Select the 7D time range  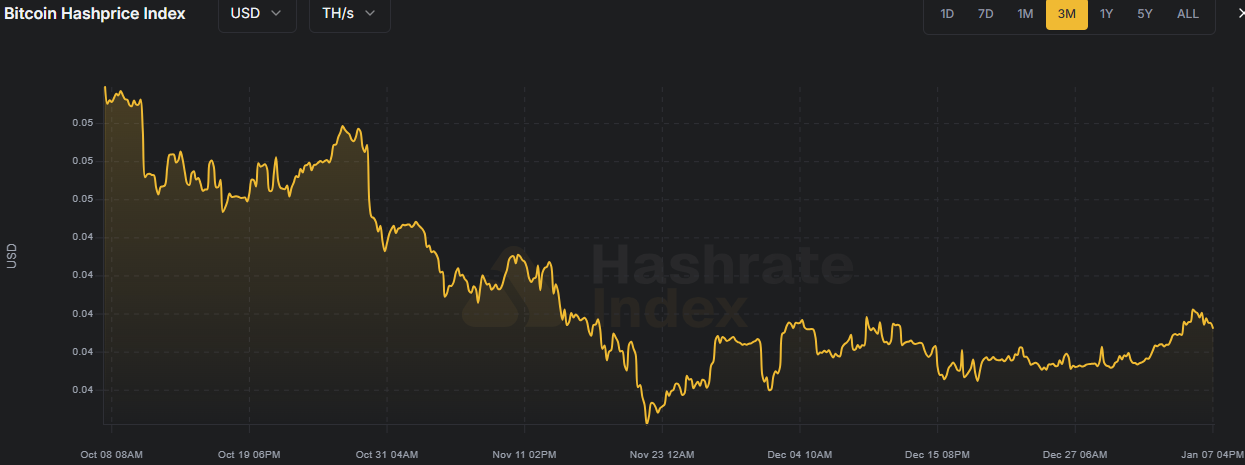tap(985, 14)
